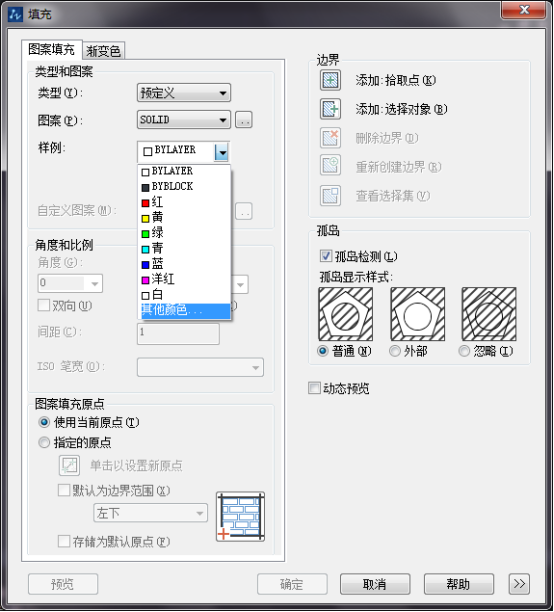554x612 pixels.
Task: Pick the white 白 color option
Action: [x=185, y=295]
